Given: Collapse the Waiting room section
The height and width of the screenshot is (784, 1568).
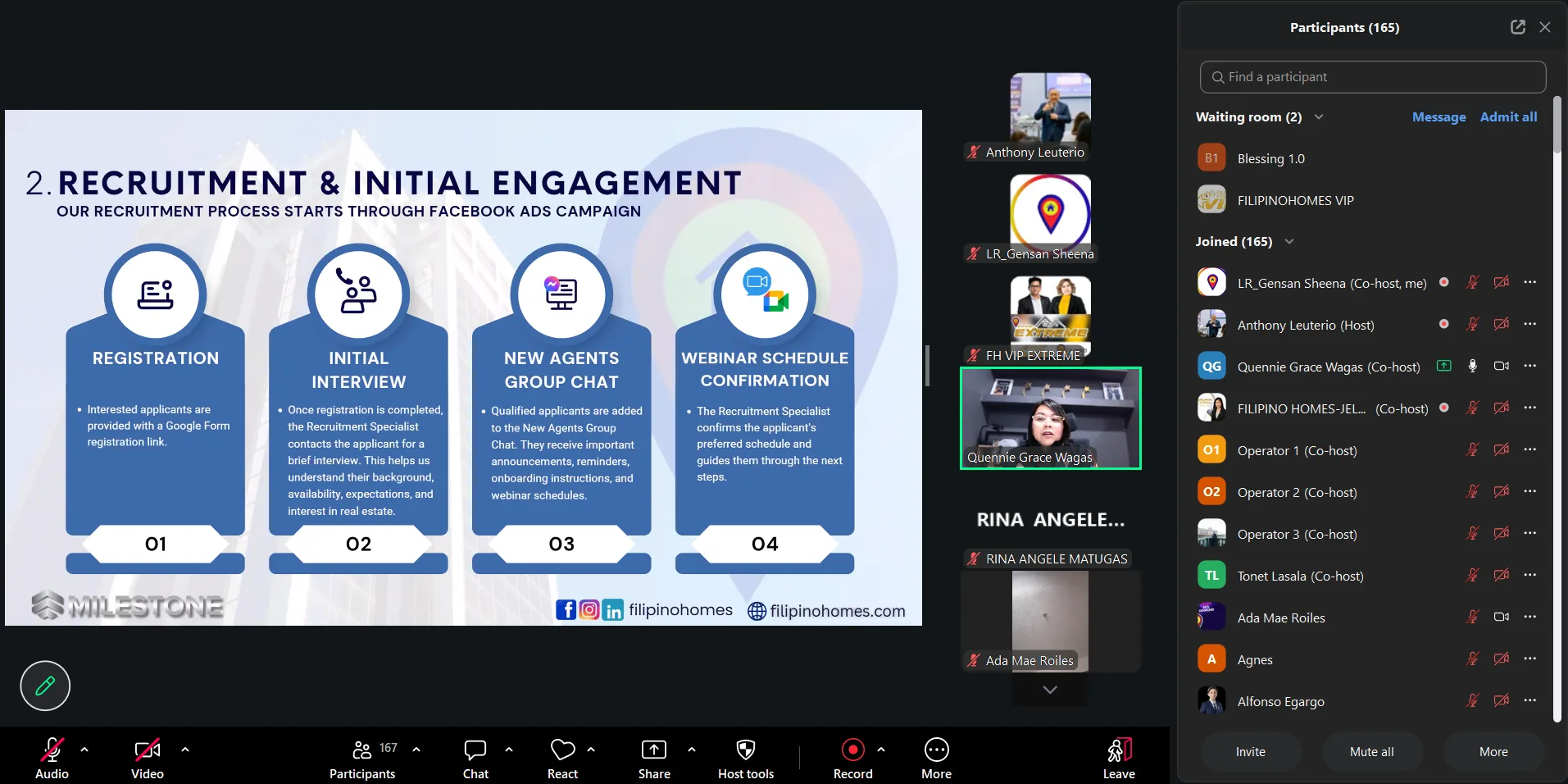Looking at the screenshot, I should pyautogui.click(x=1319, y=116).
